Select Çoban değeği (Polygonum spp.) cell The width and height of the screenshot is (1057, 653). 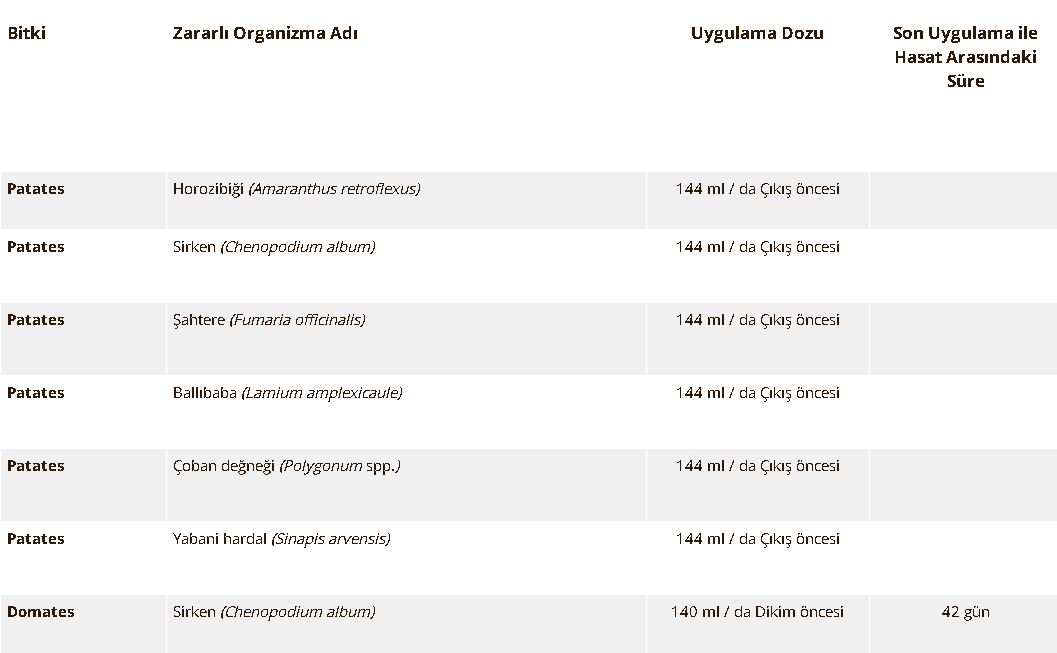[x=286, y=466]
